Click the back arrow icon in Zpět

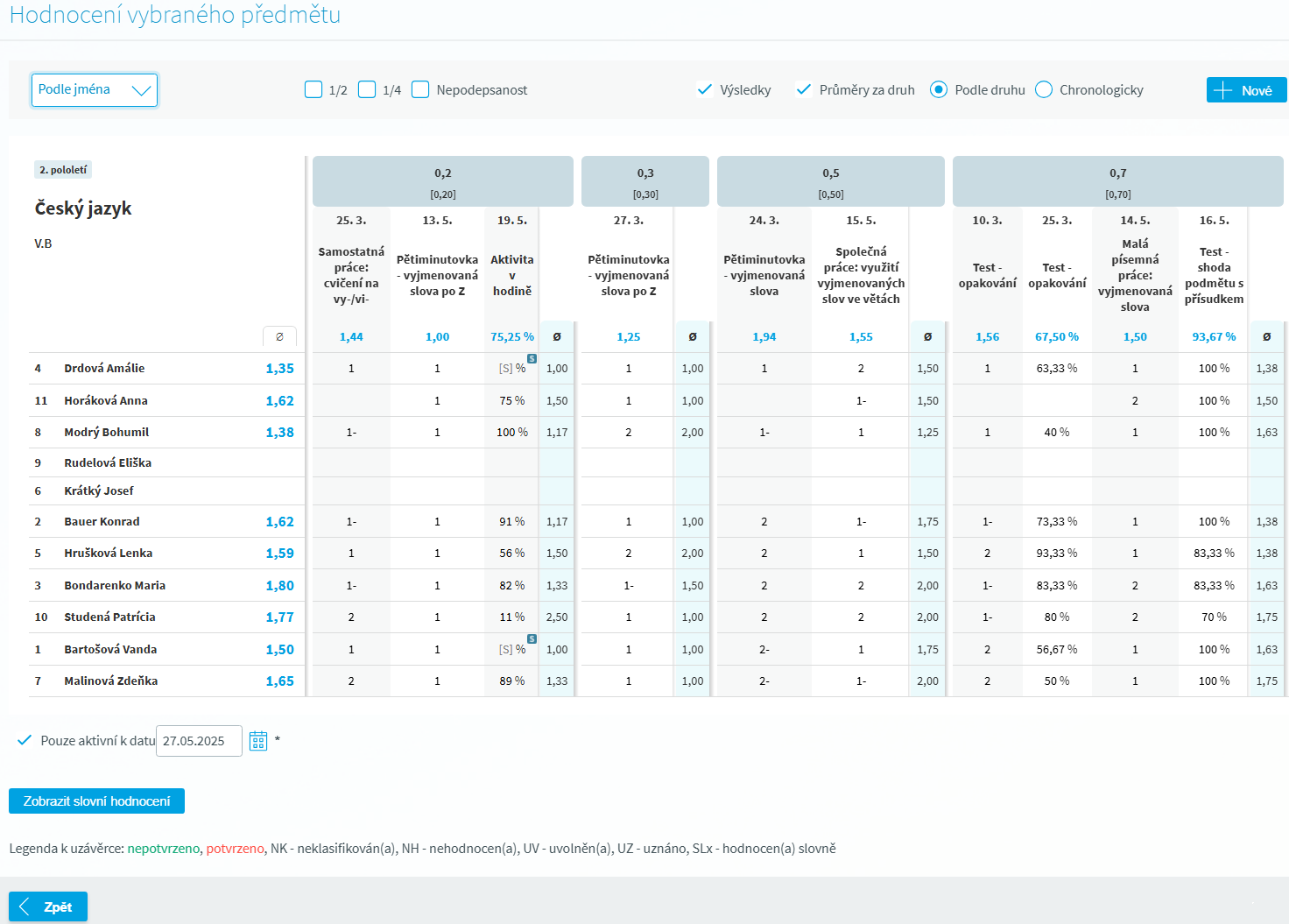(x=25, y=906)
